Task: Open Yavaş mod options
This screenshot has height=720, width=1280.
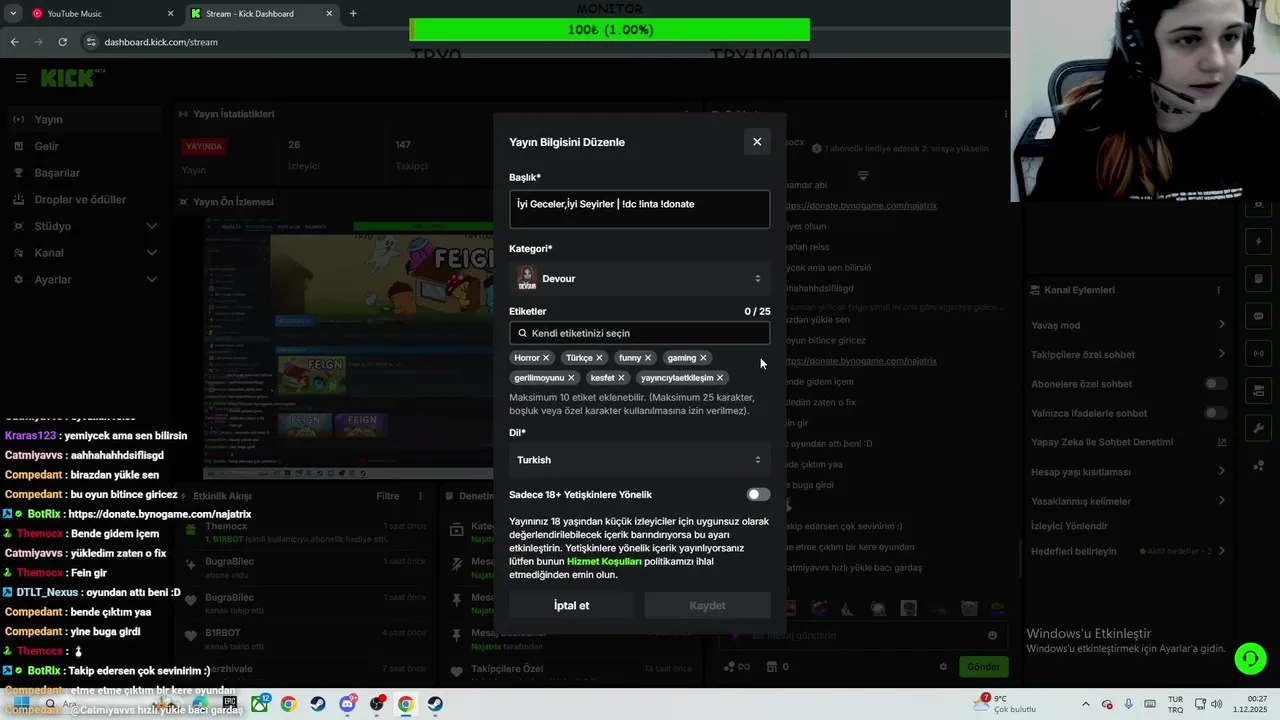Action: coord(1128,325)
